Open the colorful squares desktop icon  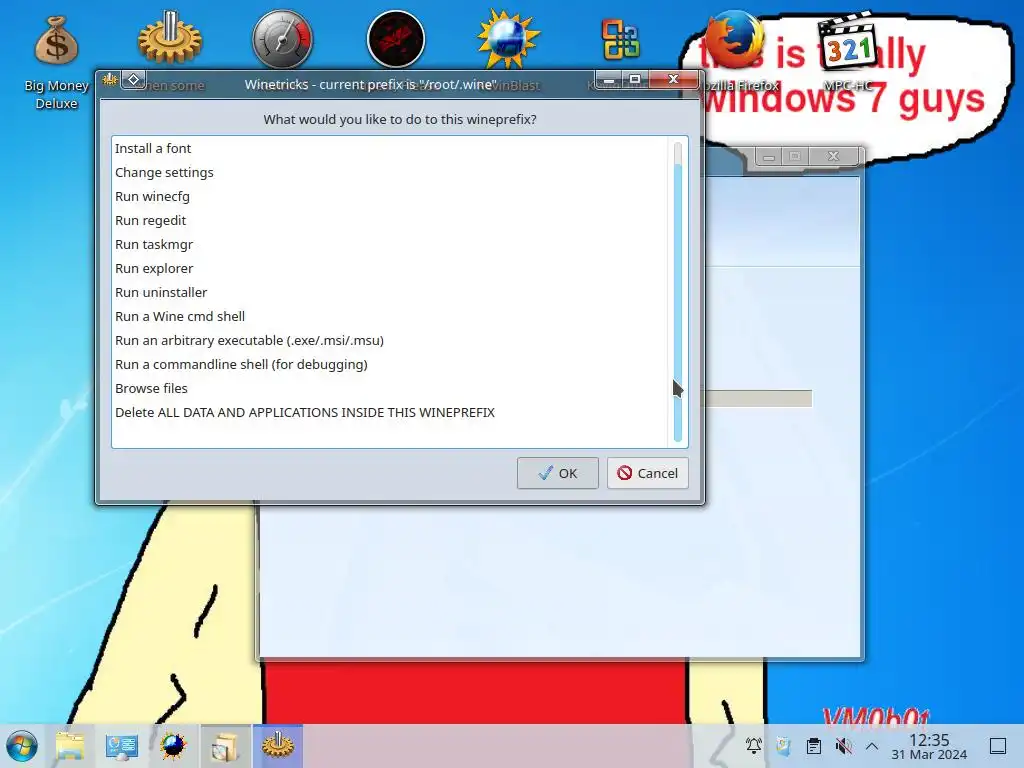[621, 39]
